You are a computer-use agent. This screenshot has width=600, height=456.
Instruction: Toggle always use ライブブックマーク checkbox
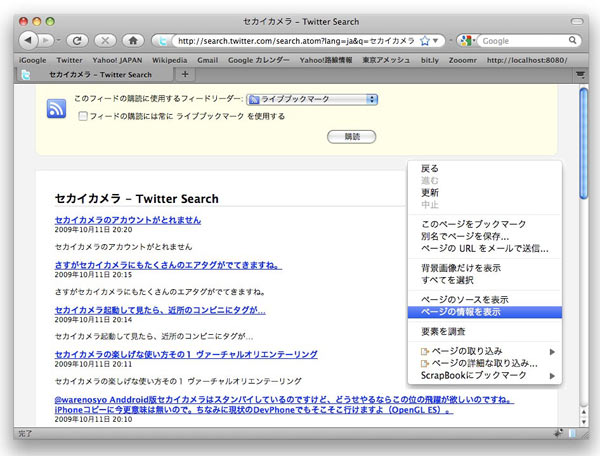82,116
